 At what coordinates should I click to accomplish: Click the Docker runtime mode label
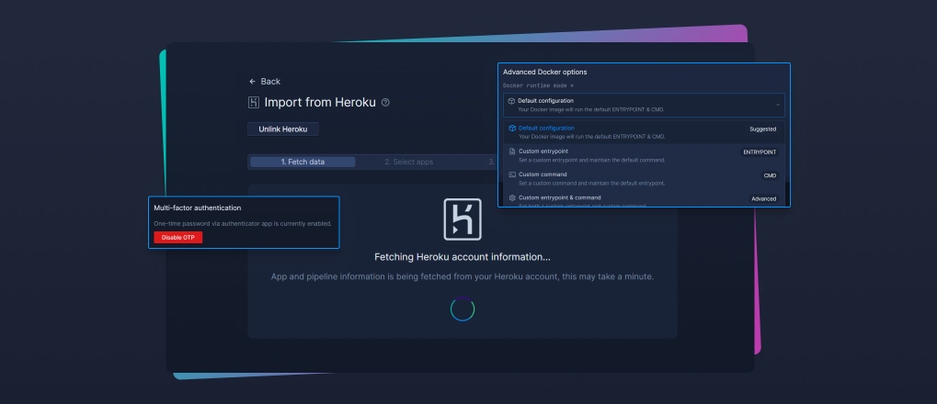click(x=538, y=85)
